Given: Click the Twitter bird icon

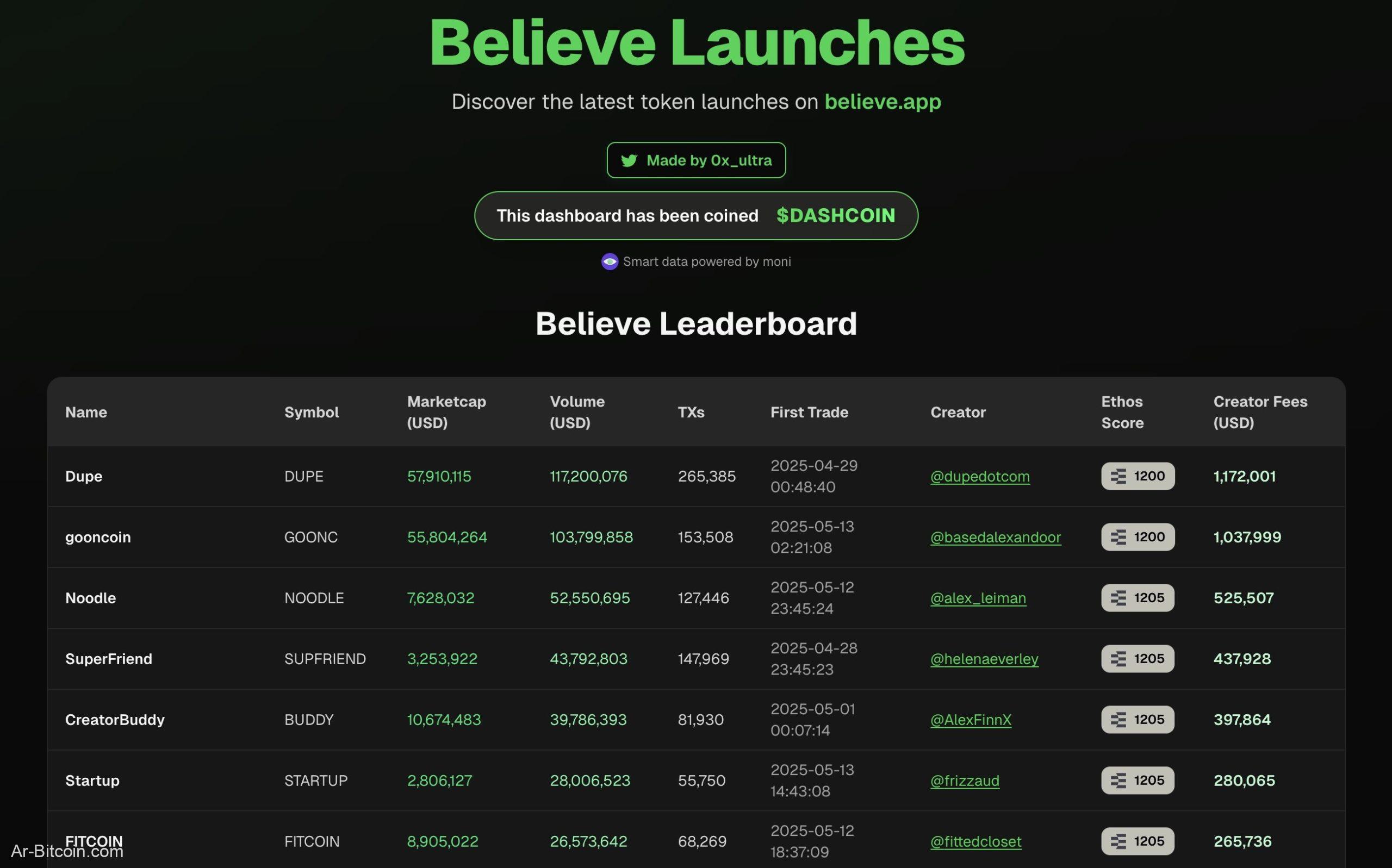Looking at the screenshot, I should pos(629,161).
